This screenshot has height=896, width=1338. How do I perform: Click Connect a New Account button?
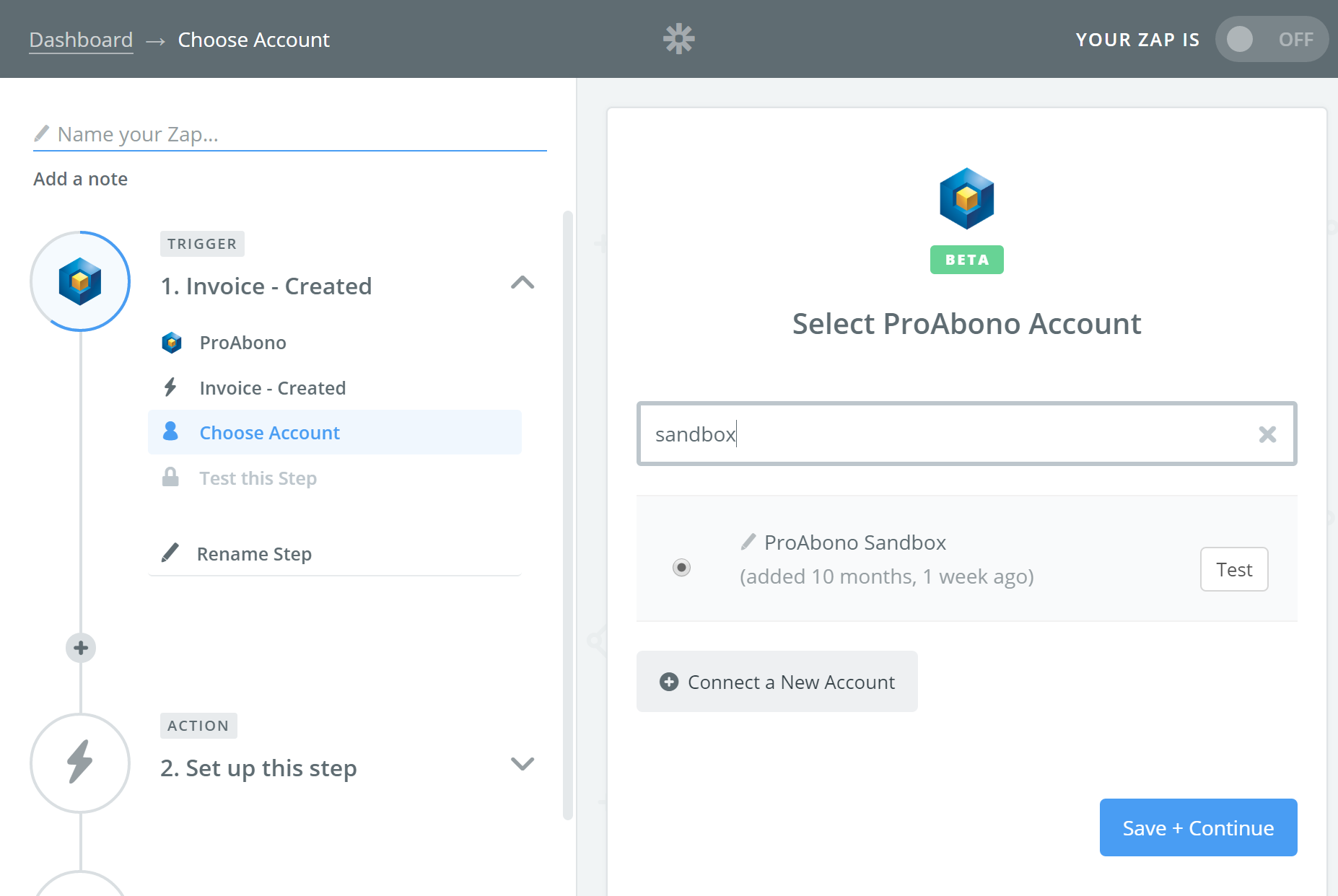tap(777, 682)
